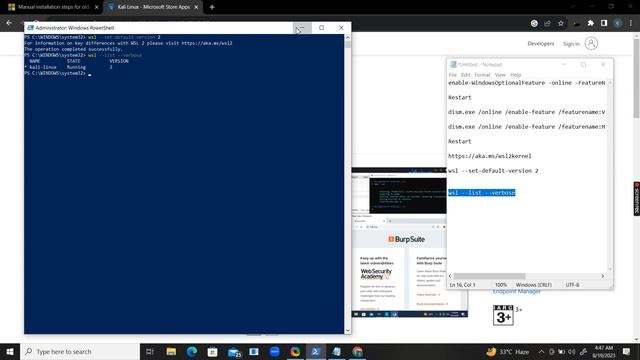
Task: Open the Windows Start menu
Action: tap(10, 351)
